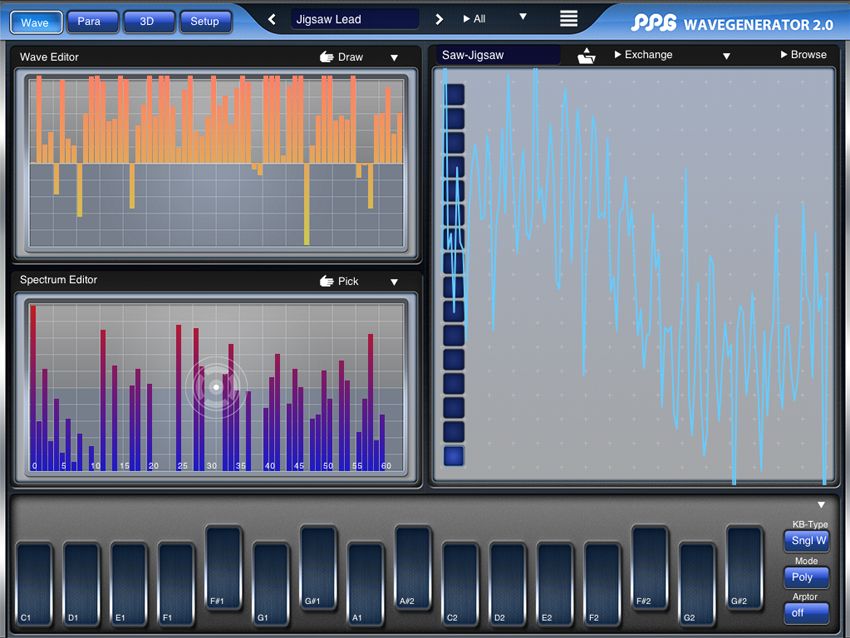Open the Wave Editor Draw mode dropdown

point(394,58)
